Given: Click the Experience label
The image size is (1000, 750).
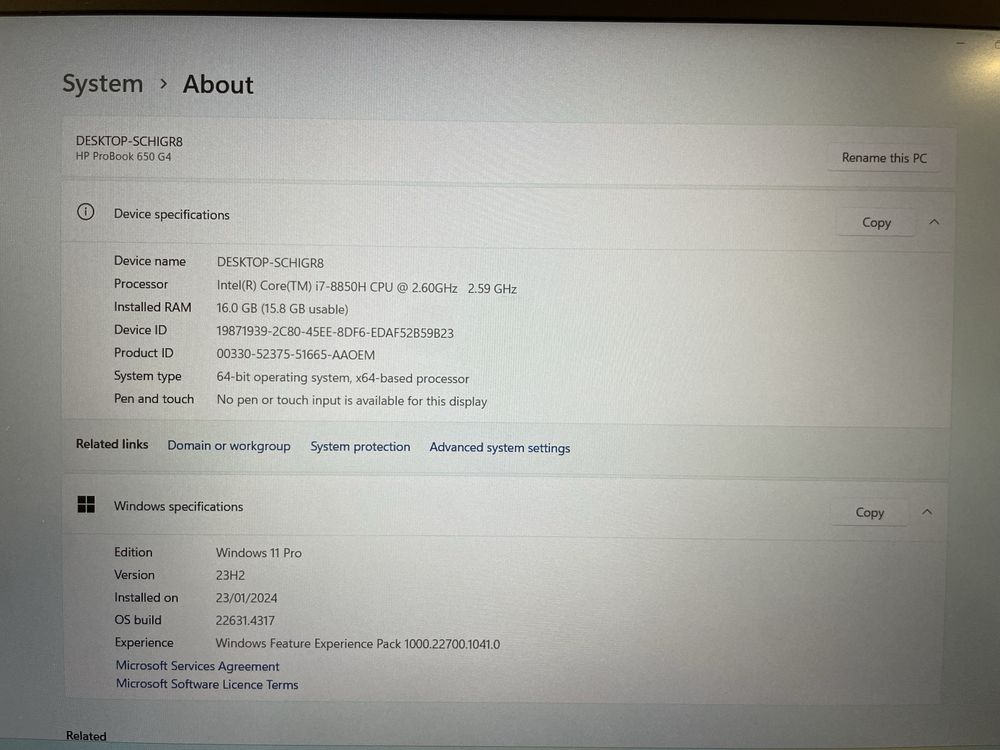Looking at the screenshot, I should point(144,643).
